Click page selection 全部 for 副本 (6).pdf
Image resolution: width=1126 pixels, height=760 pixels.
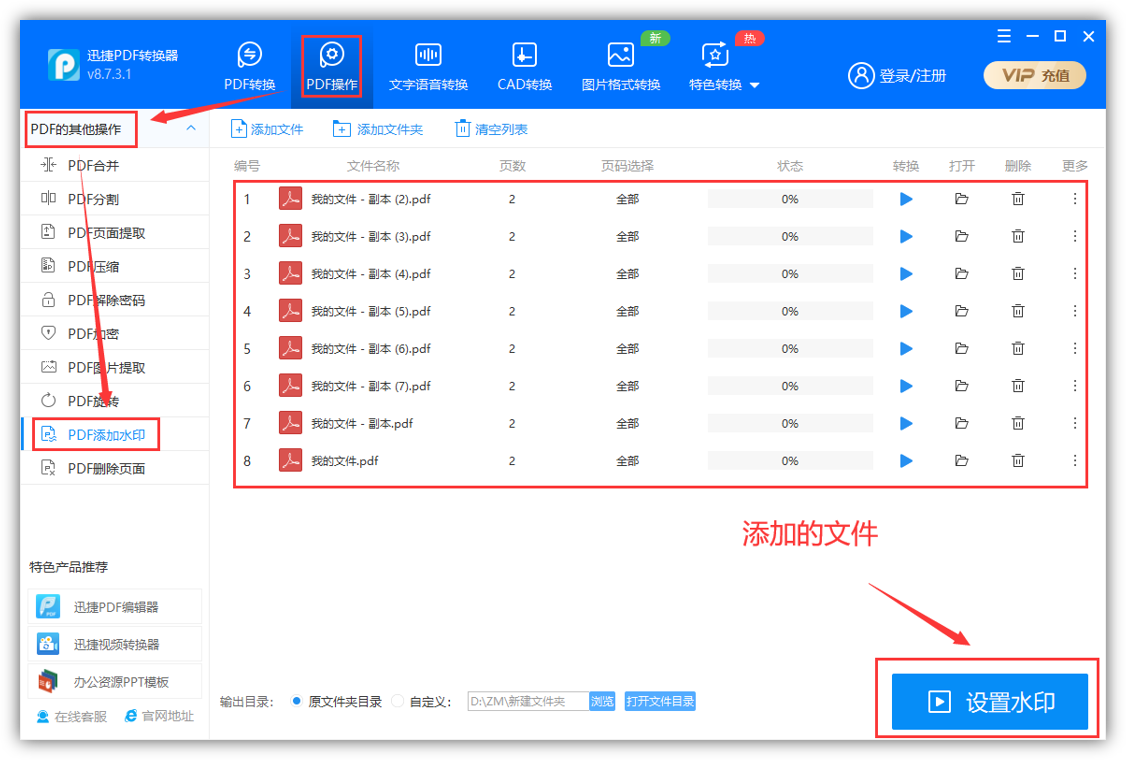pyautogui.click(x=627, y=348)
